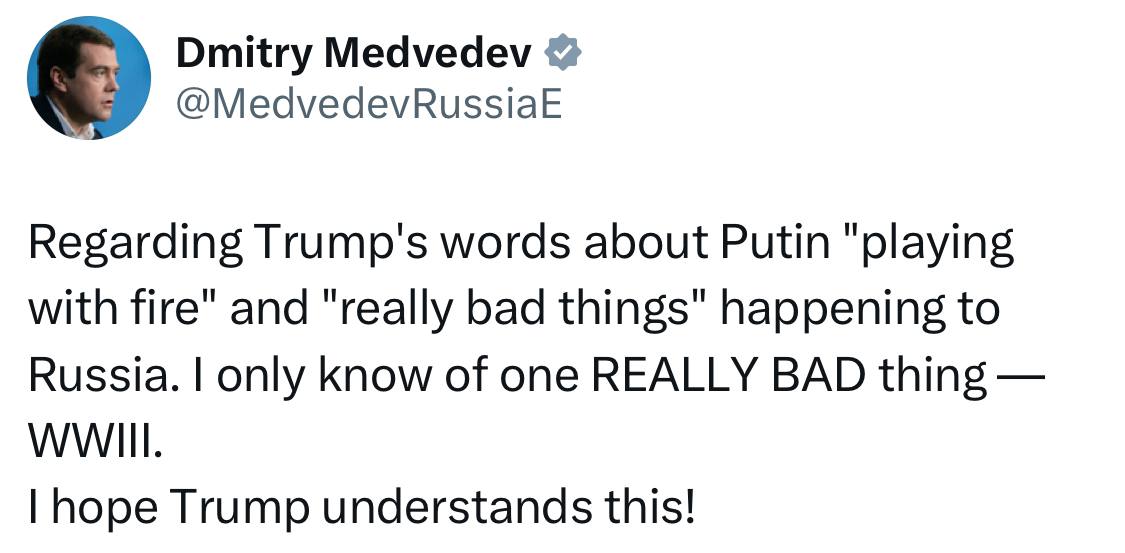Click the Dmitry Medvedev profile avatar
Viewport: 1125px width, 553px height.
90,78
